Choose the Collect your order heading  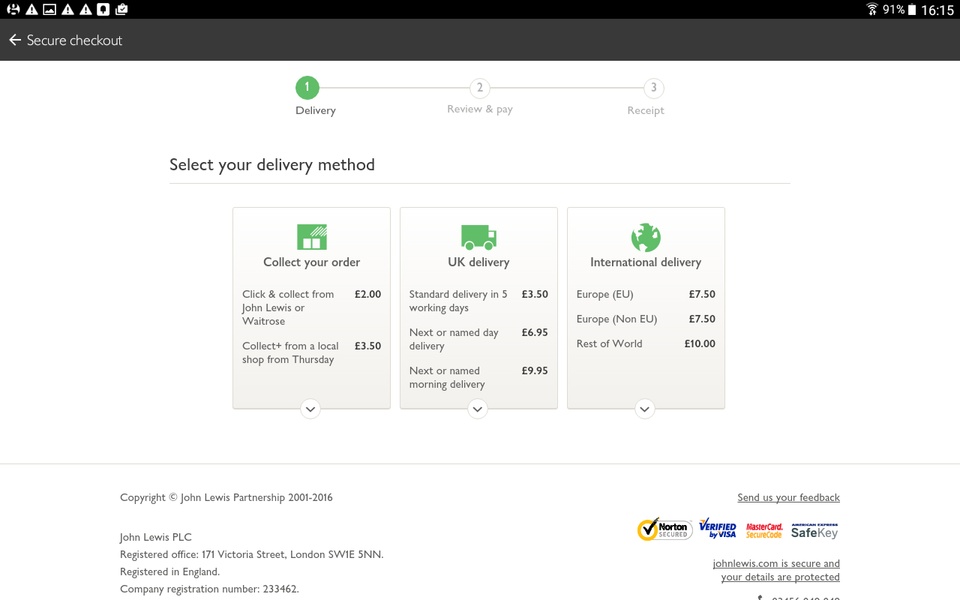(312, 262)
